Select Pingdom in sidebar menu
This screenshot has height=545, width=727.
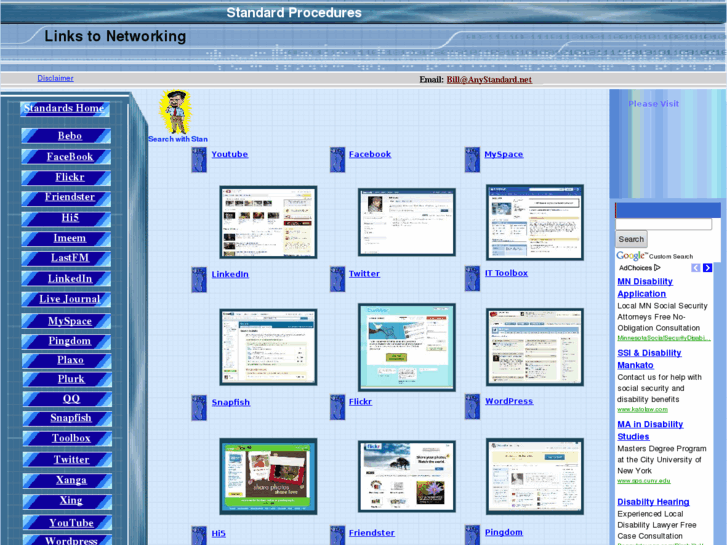pos(66,341)
